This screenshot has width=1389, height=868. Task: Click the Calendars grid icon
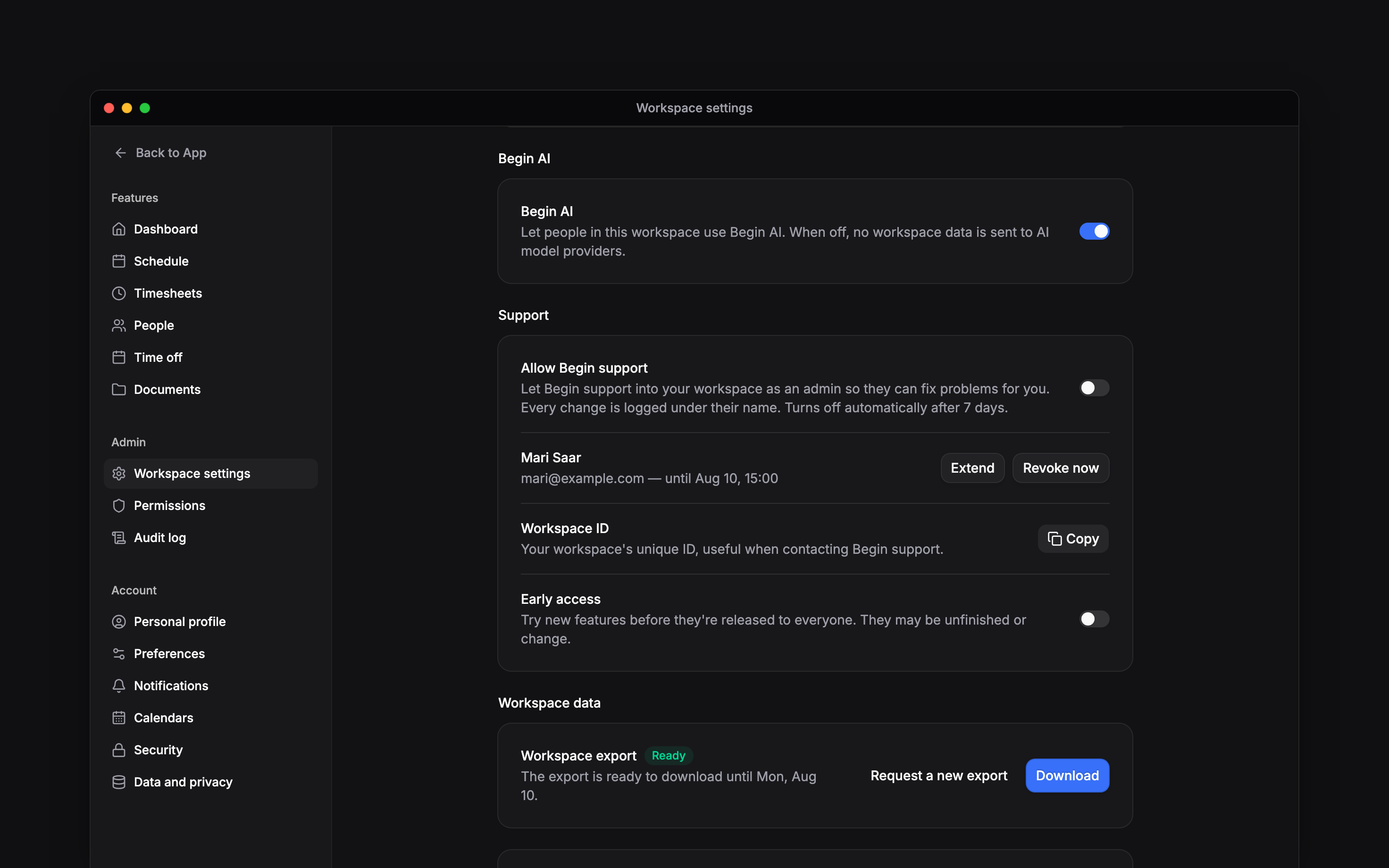(119, 718)
